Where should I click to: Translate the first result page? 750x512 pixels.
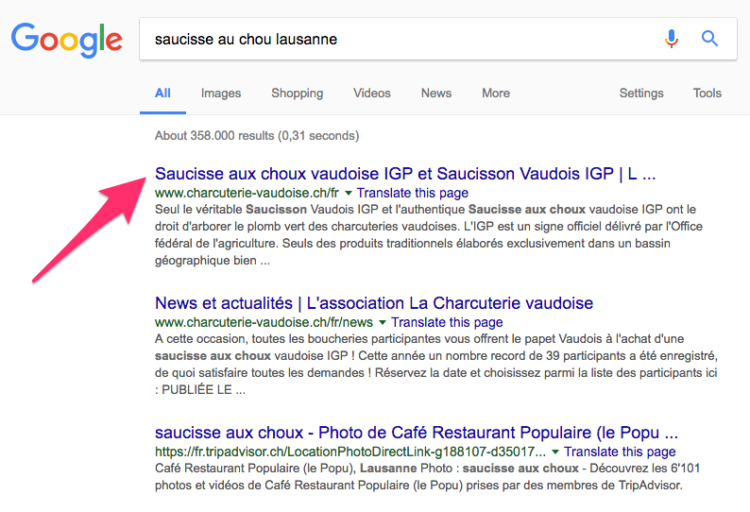[412, 193]
